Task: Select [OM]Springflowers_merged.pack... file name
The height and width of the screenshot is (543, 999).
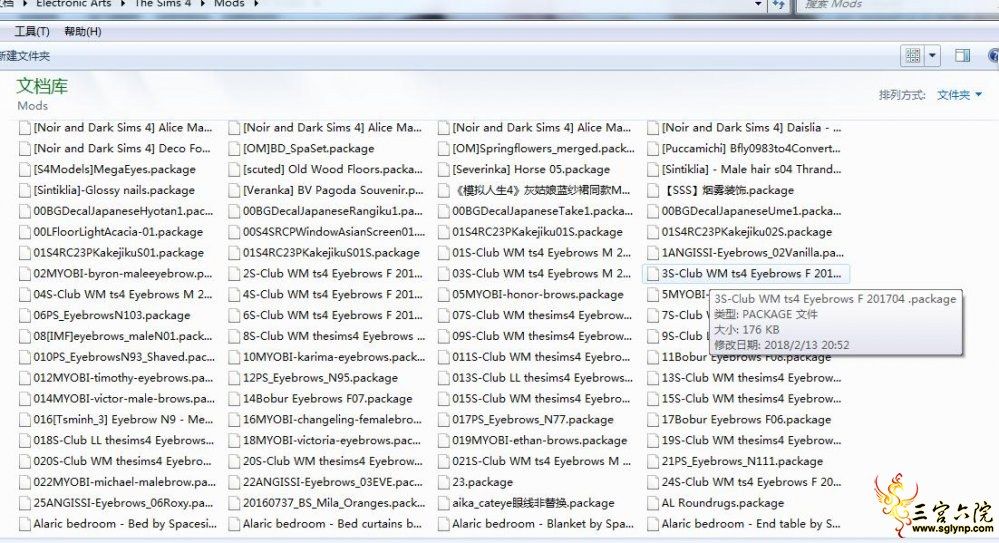Action: 543,148
